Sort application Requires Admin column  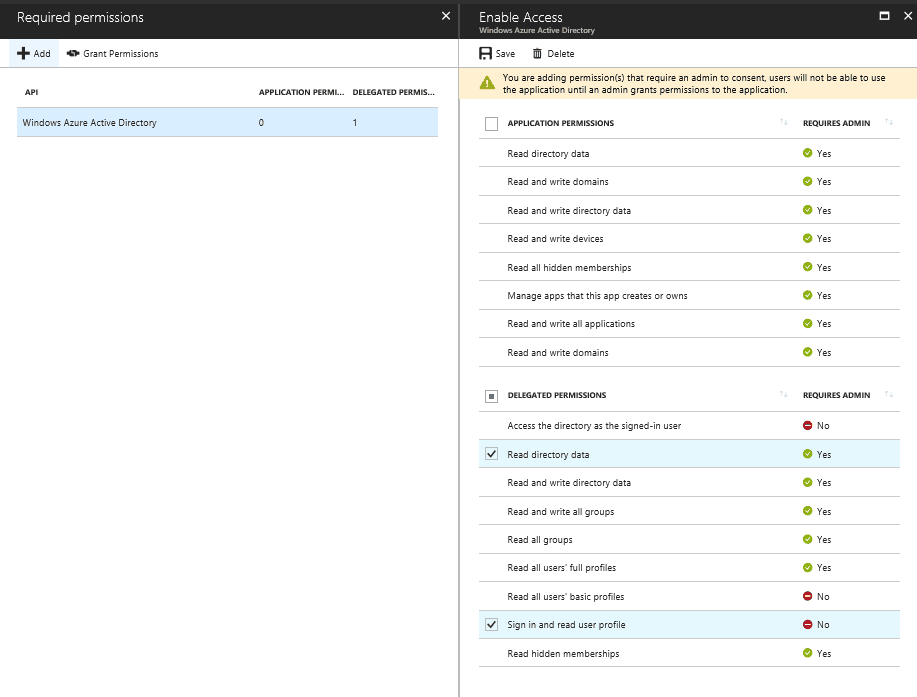pyautogui.click(x=889, y=122)
